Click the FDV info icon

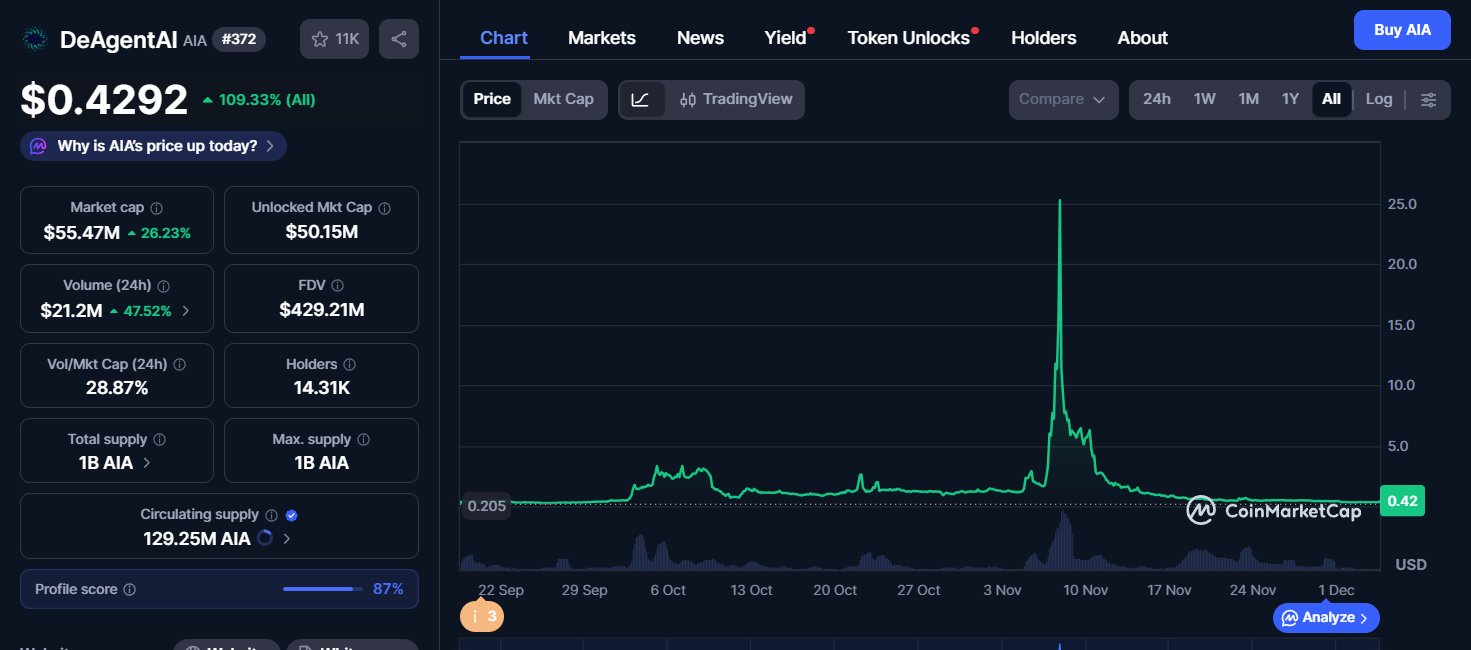pyautogui.click(x=338, y=286)
